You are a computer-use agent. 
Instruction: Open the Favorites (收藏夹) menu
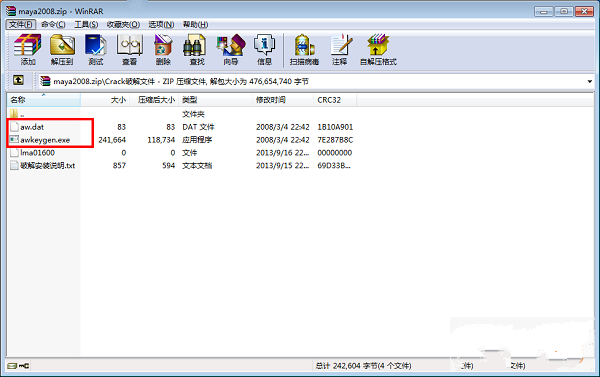(x=123, y=24)
